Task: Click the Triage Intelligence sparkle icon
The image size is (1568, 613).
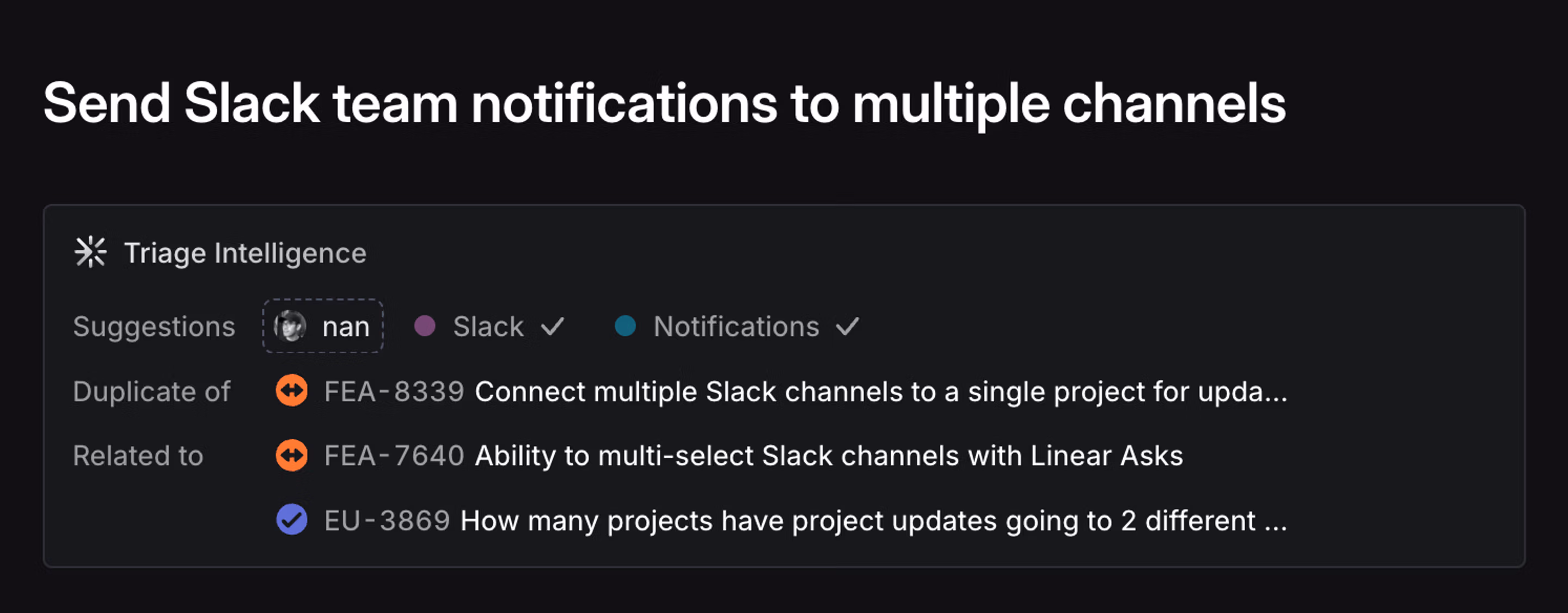Action: [x=90, y=252]
